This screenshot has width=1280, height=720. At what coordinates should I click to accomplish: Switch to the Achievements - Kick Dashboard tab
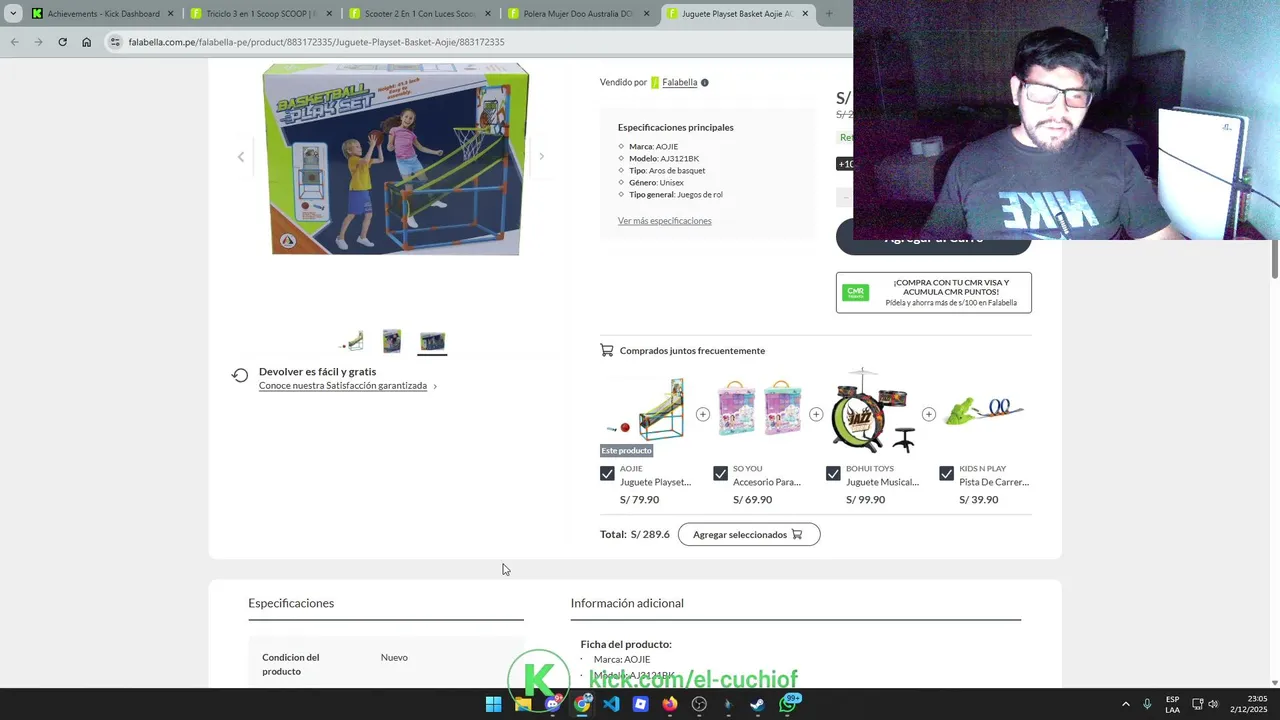103,14
